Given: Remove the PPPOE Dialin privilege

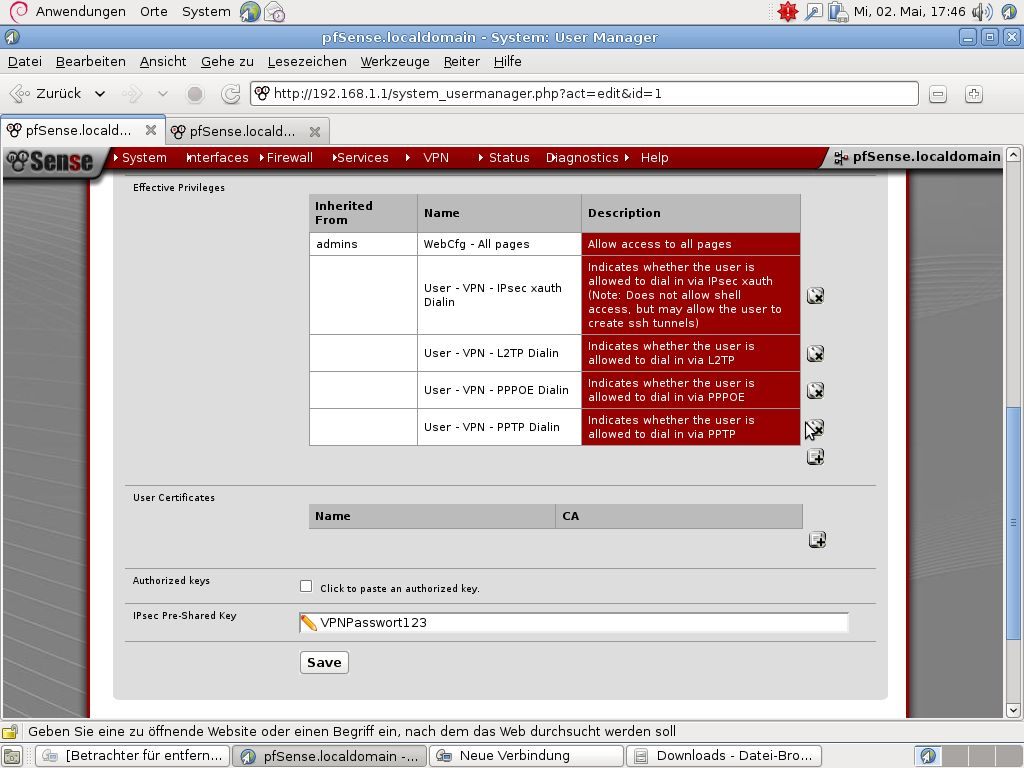Looking at the screenshot, I should (815, 391).
